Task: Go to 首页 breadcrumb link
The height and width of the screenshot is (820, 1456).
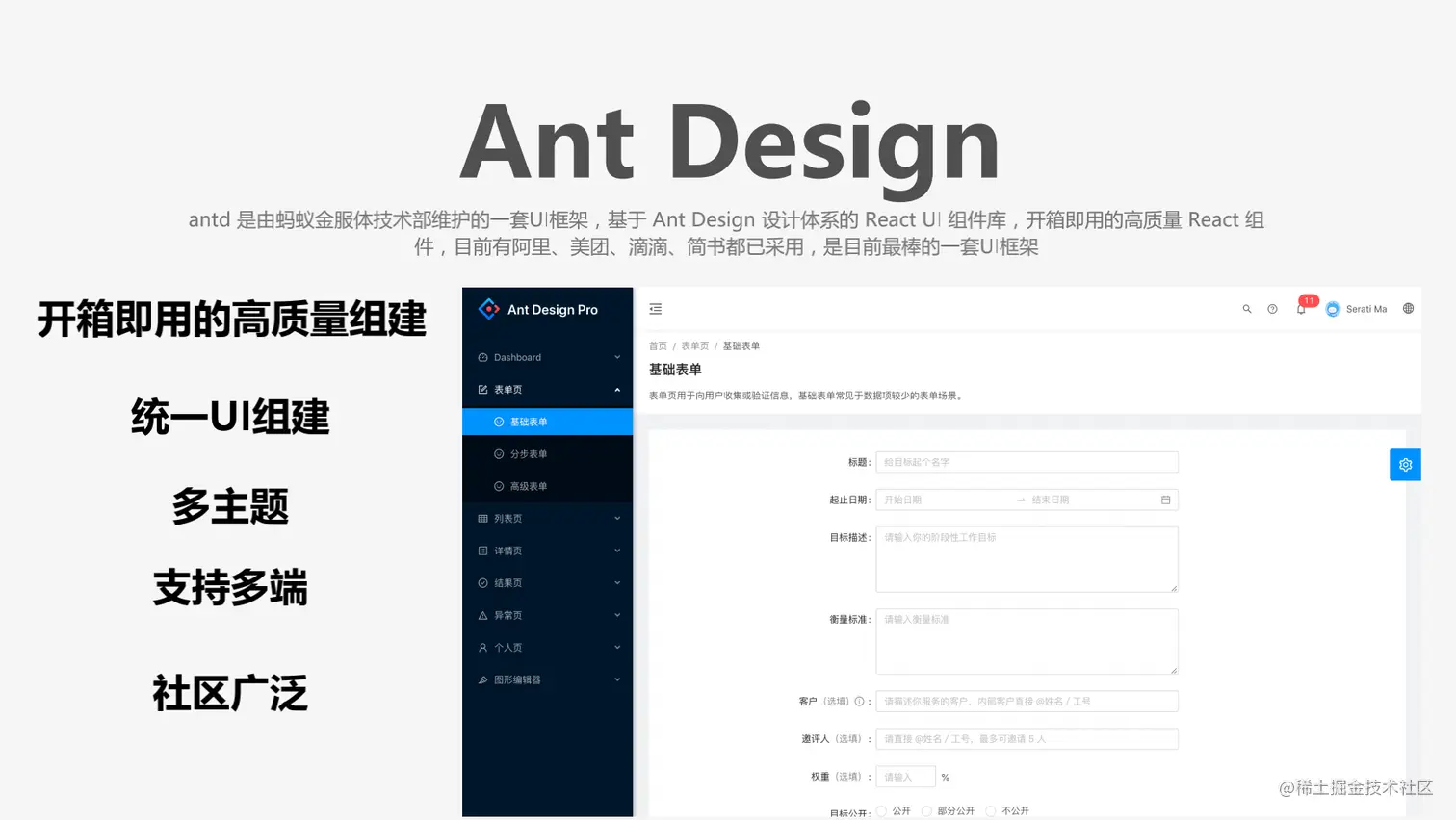Action: 658,346
